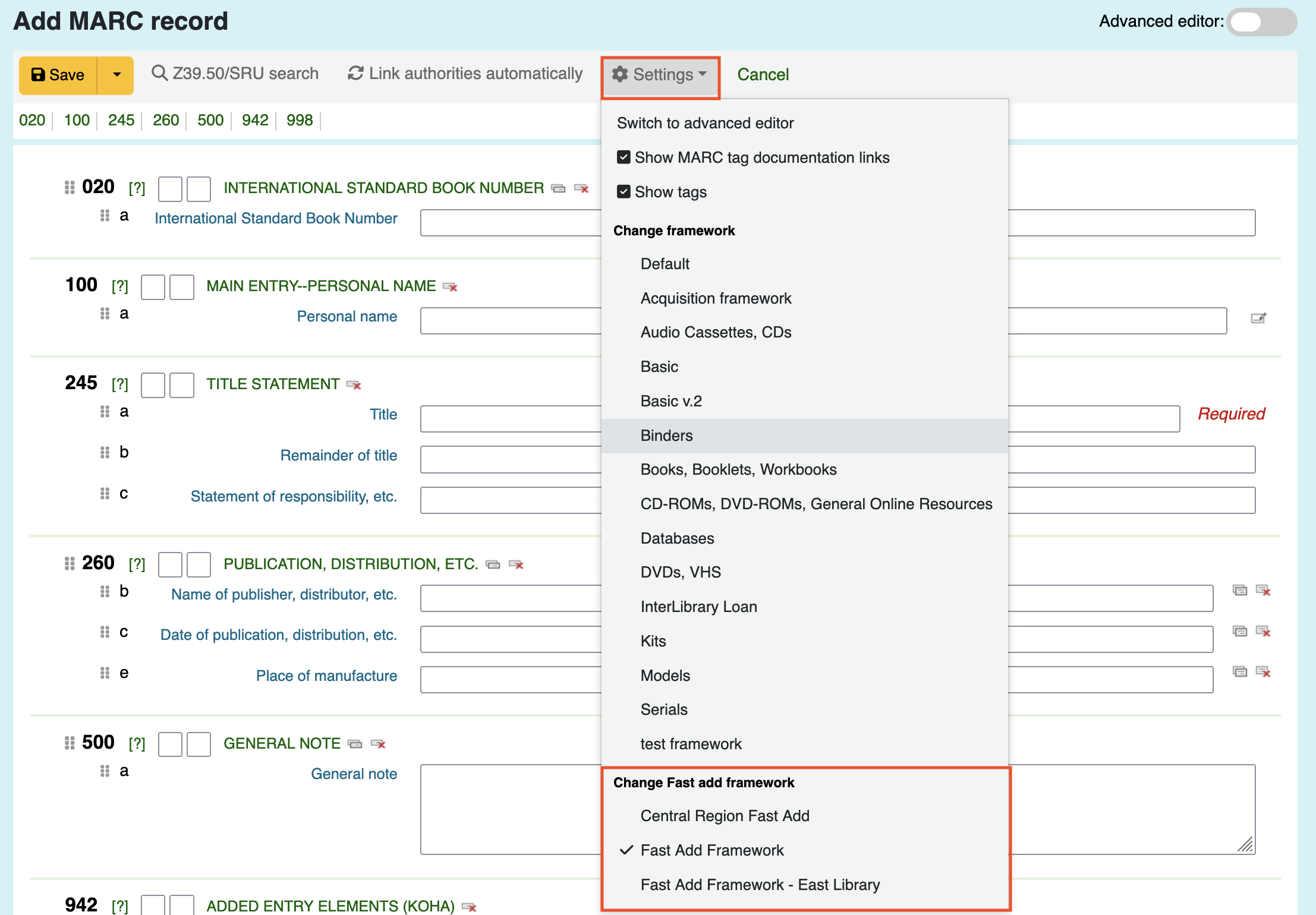1316x915 pixels.
Task: Open the Save button dropdown arrow
Action: pos(117,75)
